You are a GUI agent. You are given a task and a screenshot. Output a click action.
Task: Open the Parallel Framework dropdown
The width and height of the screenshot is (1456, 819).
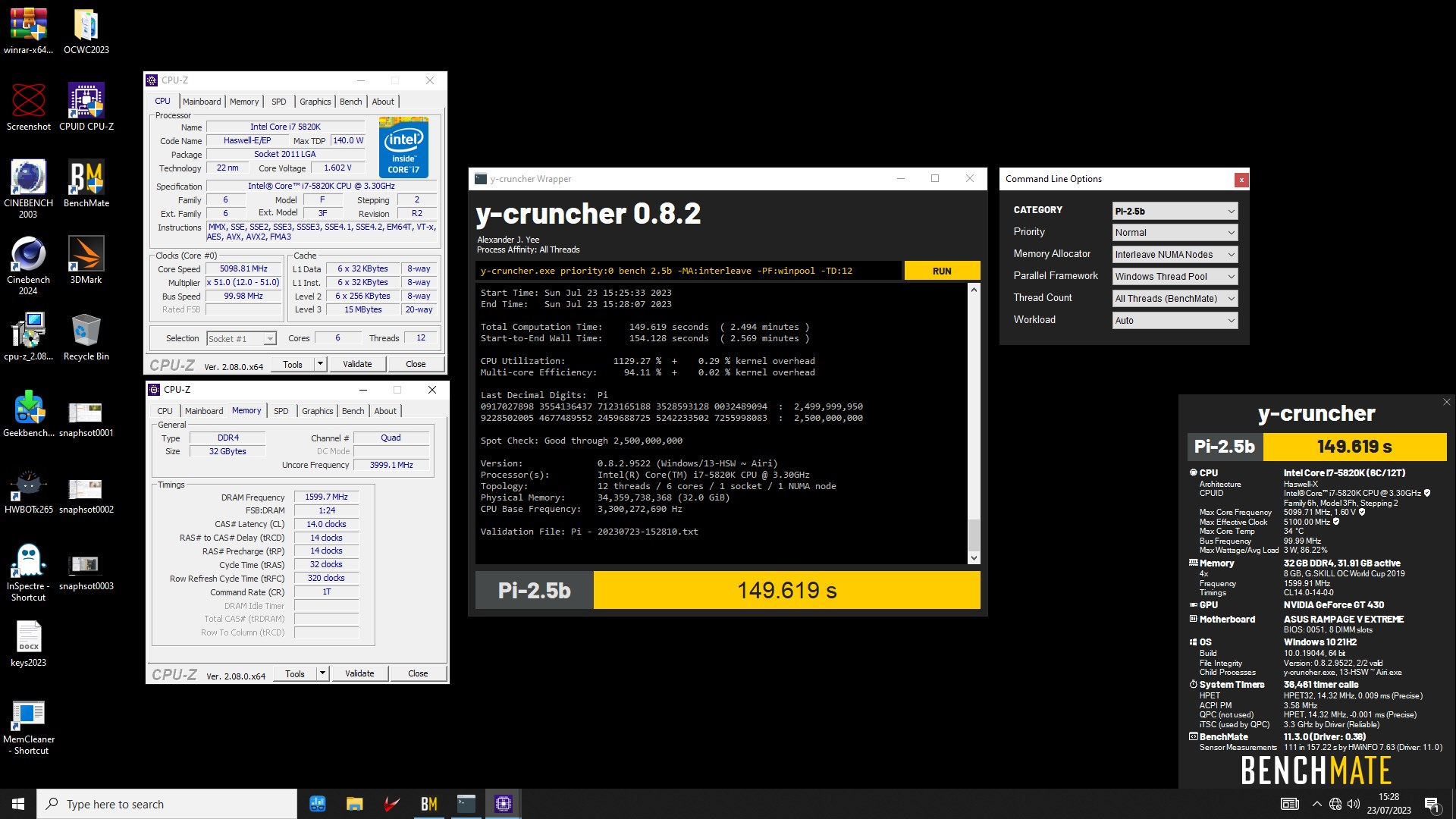point(1175,276)
